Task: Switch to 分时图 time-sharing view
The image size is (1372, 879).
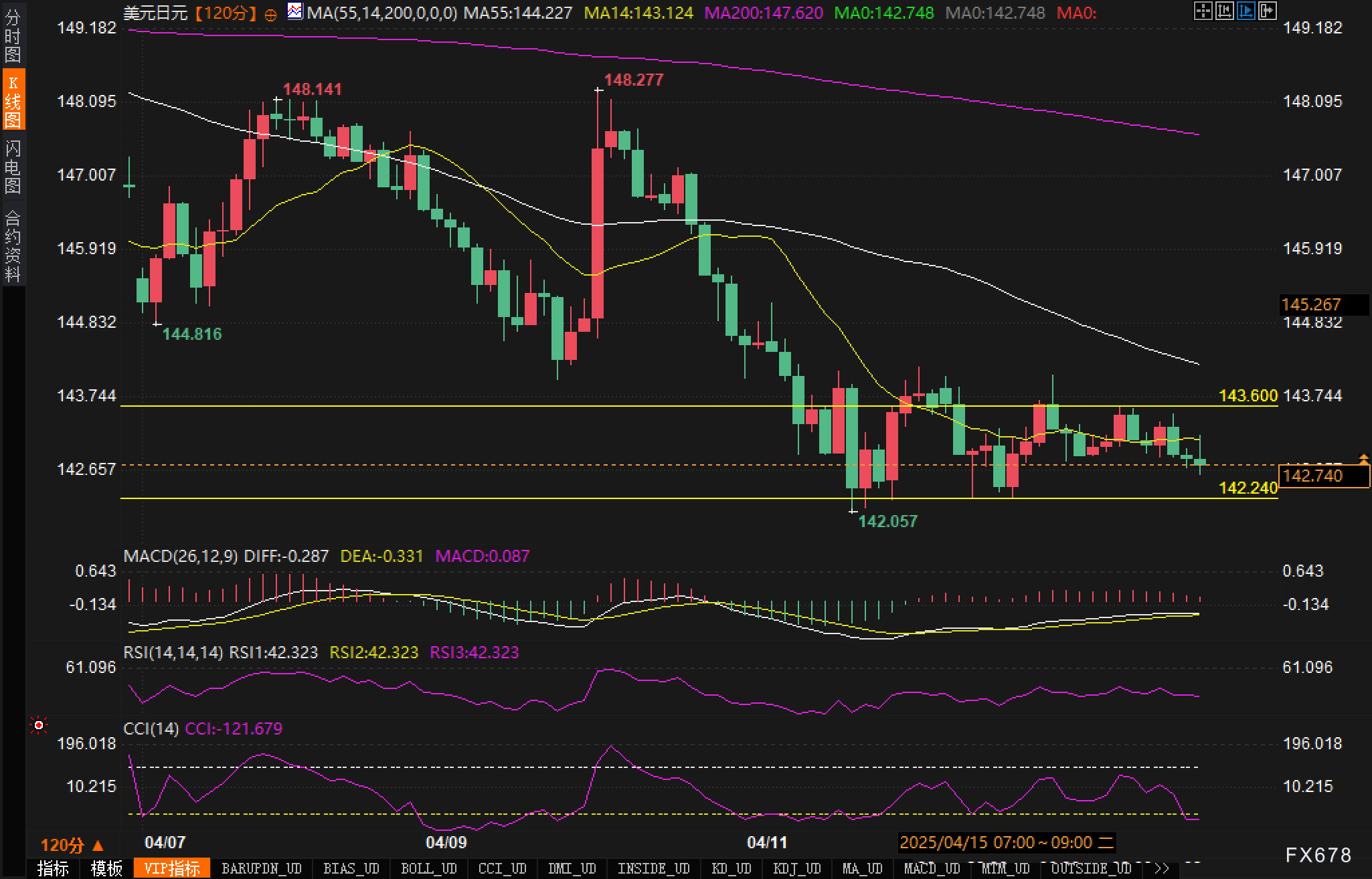Action: point(13,36)
